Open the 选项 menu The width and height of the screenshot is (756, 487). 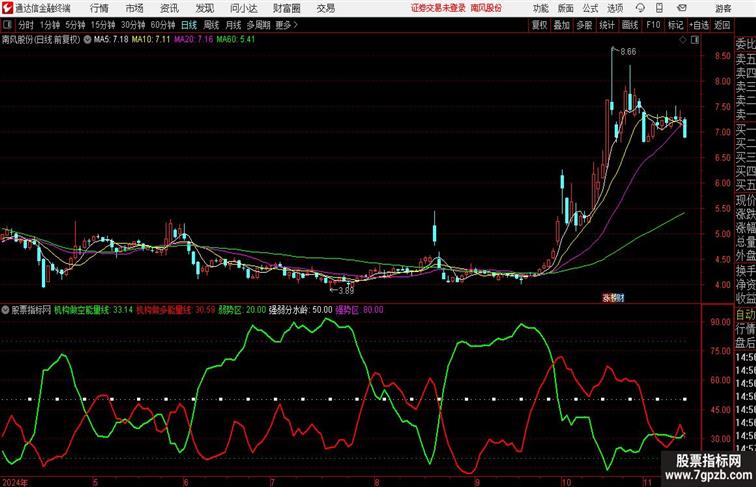(x=615, y=8)
